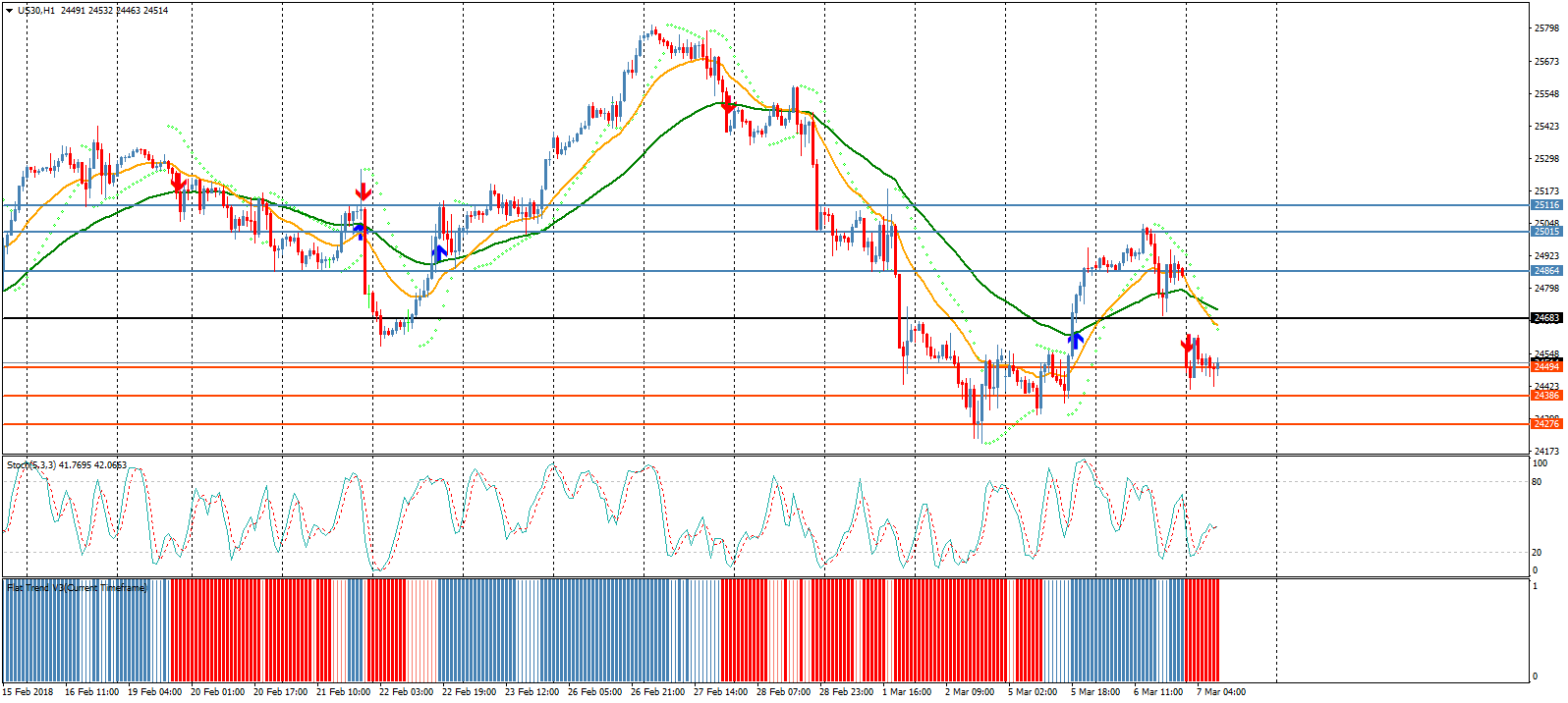Image resolution: width=1568 pixels, height=703 pixels.
Task: Click the 80 level on stochastic scale
Action: [1538, 482]
